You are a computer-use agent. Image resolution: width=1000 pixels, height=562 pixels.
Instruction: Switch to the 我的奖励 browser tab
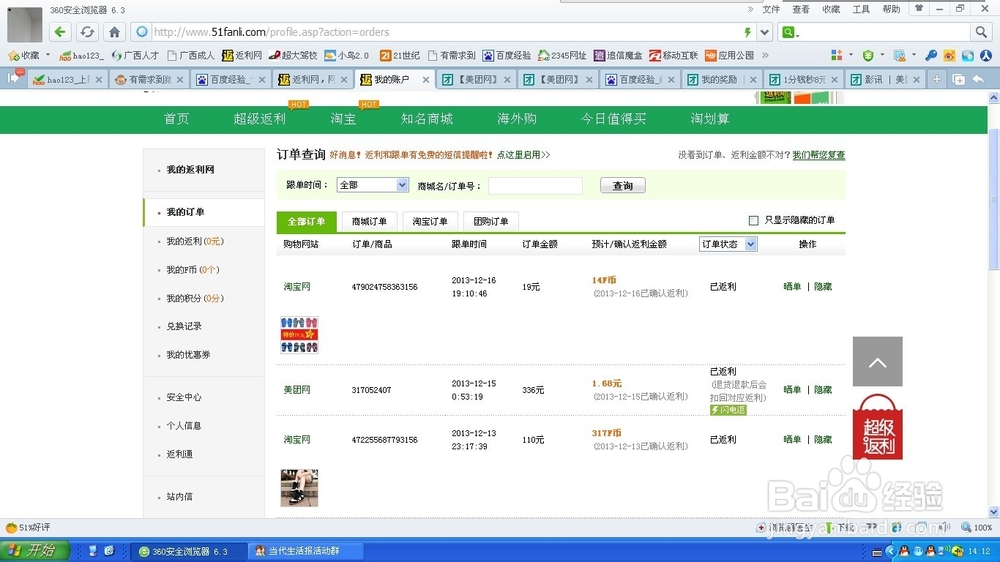(722, 80)
